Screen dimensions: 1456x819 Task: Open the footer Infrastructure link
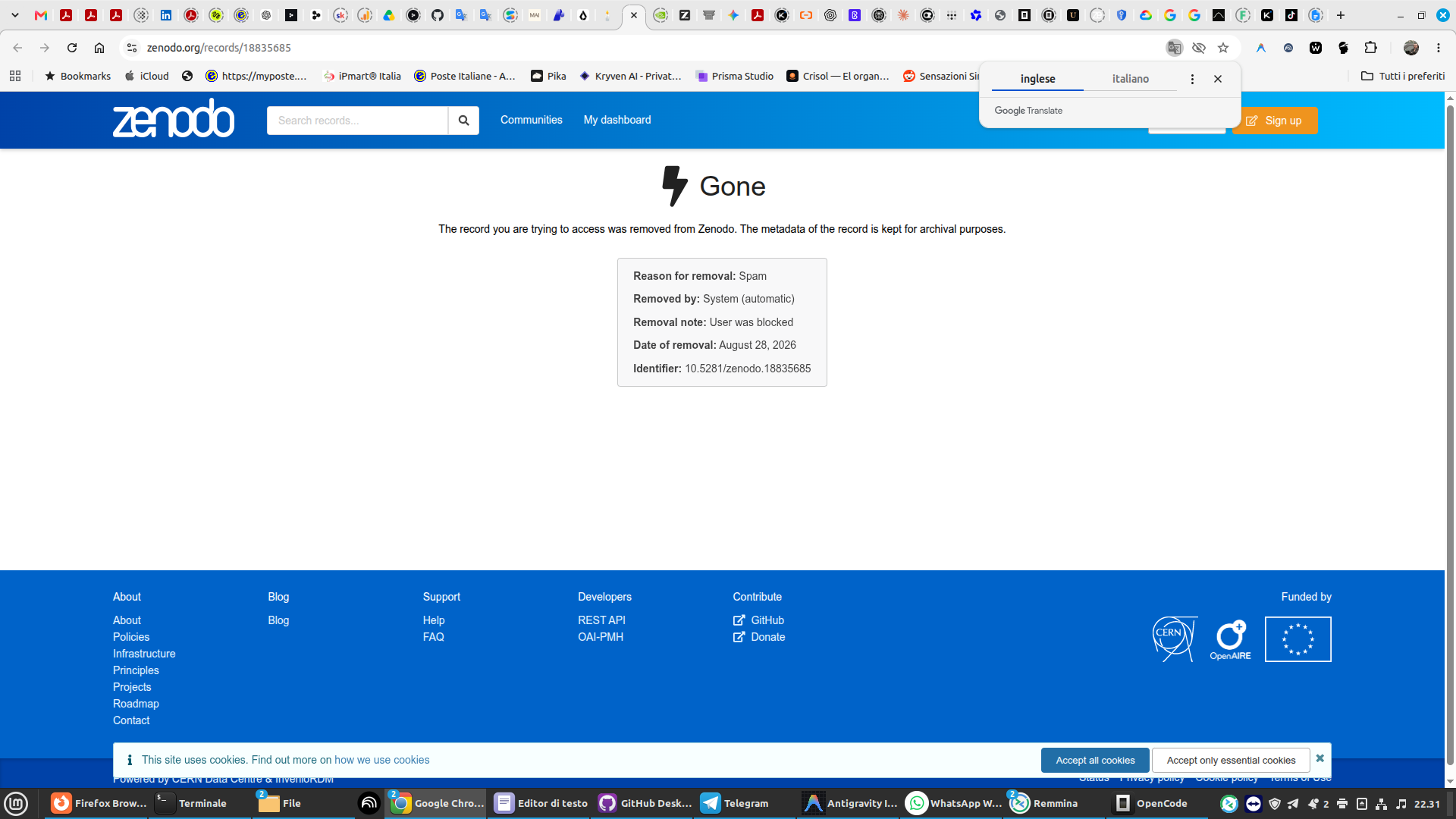(x=144, y=654)
